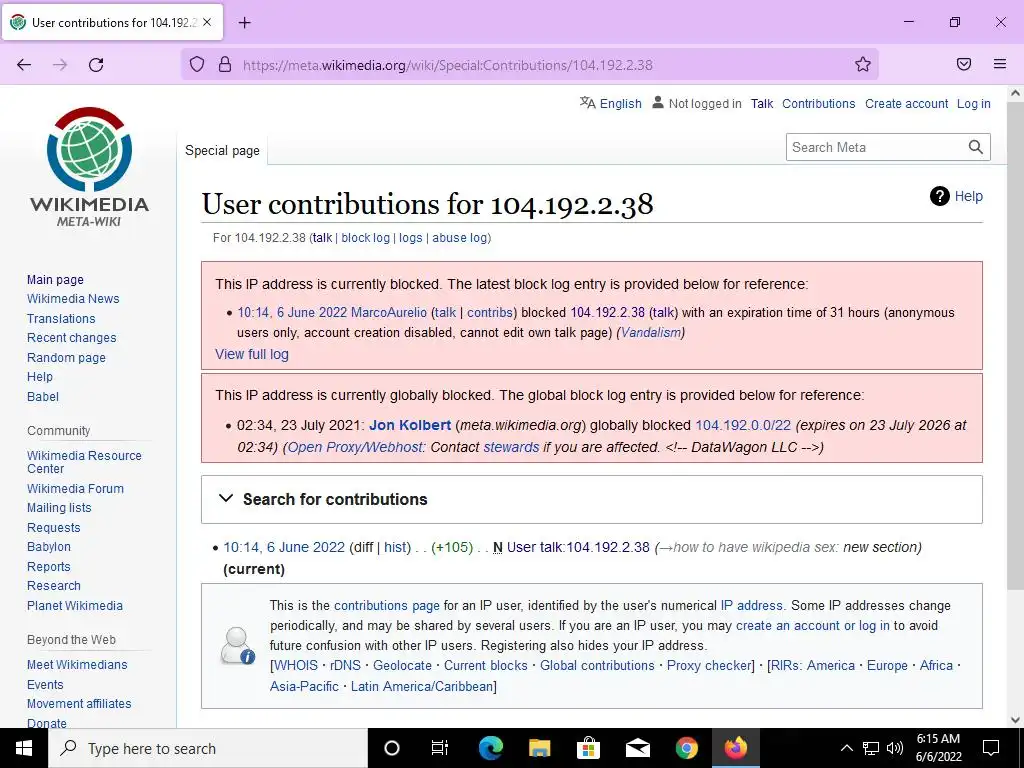Open MarcoAurelio user link
1024x768 pixels.
pyautogui.click(x=389, y=312)
